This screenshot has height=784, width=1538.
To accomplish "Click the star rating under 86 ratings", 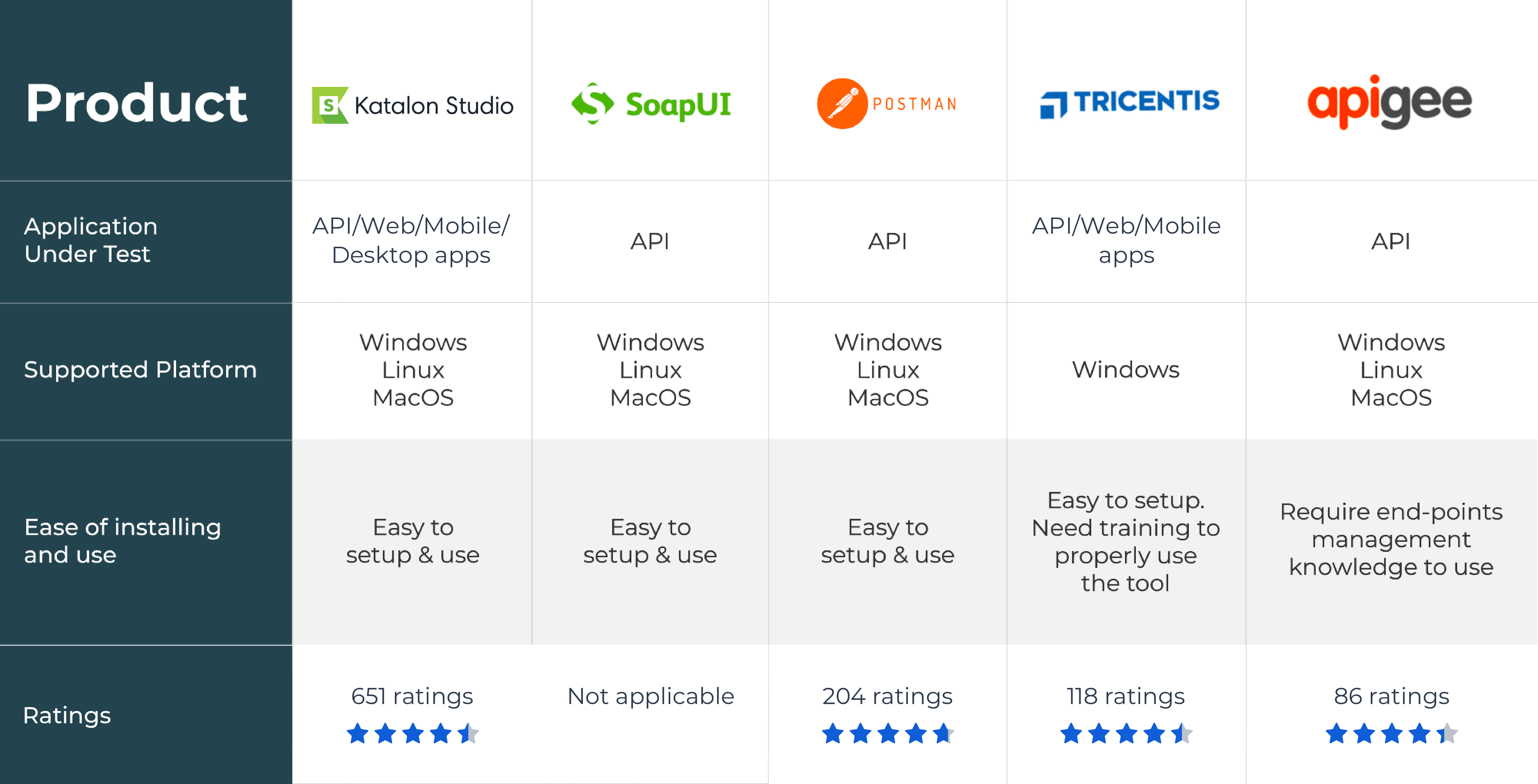I will (1391, 733).
